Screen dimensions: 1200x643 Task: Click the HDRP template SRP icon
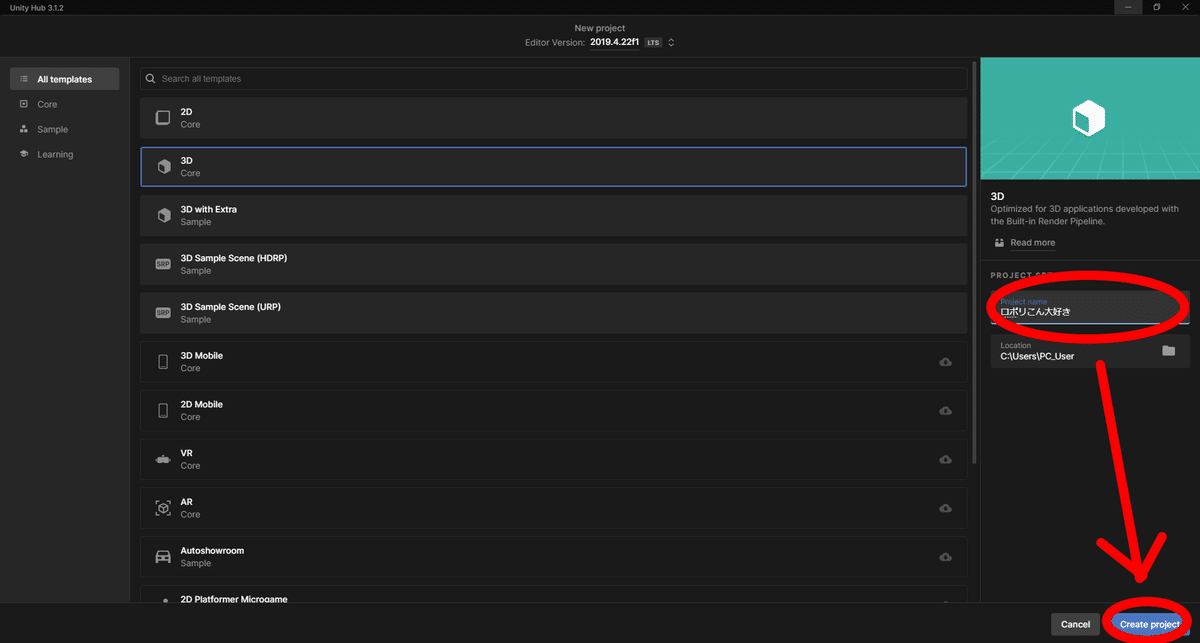163,264
